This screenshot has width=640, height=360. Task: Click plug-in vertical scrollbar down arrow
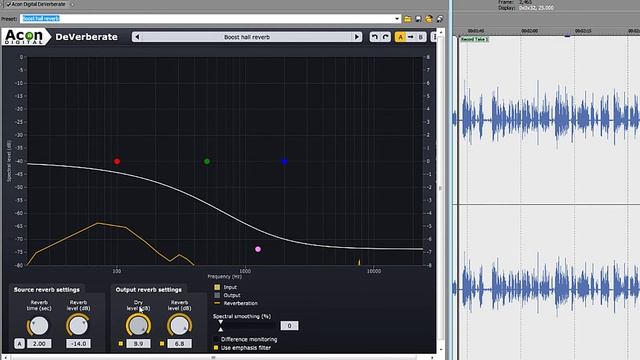441,350
